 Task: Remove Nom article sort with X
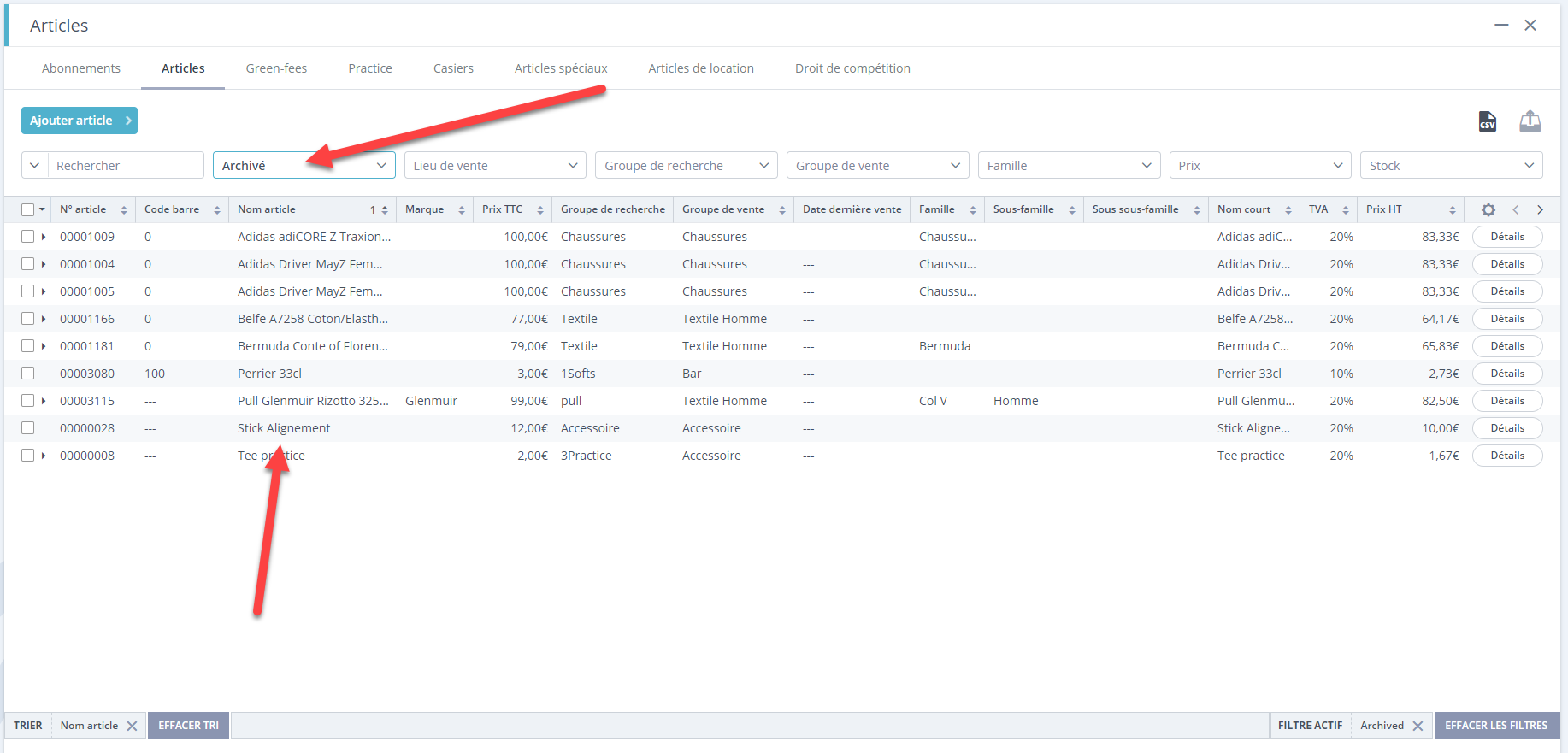pos(132,726)
